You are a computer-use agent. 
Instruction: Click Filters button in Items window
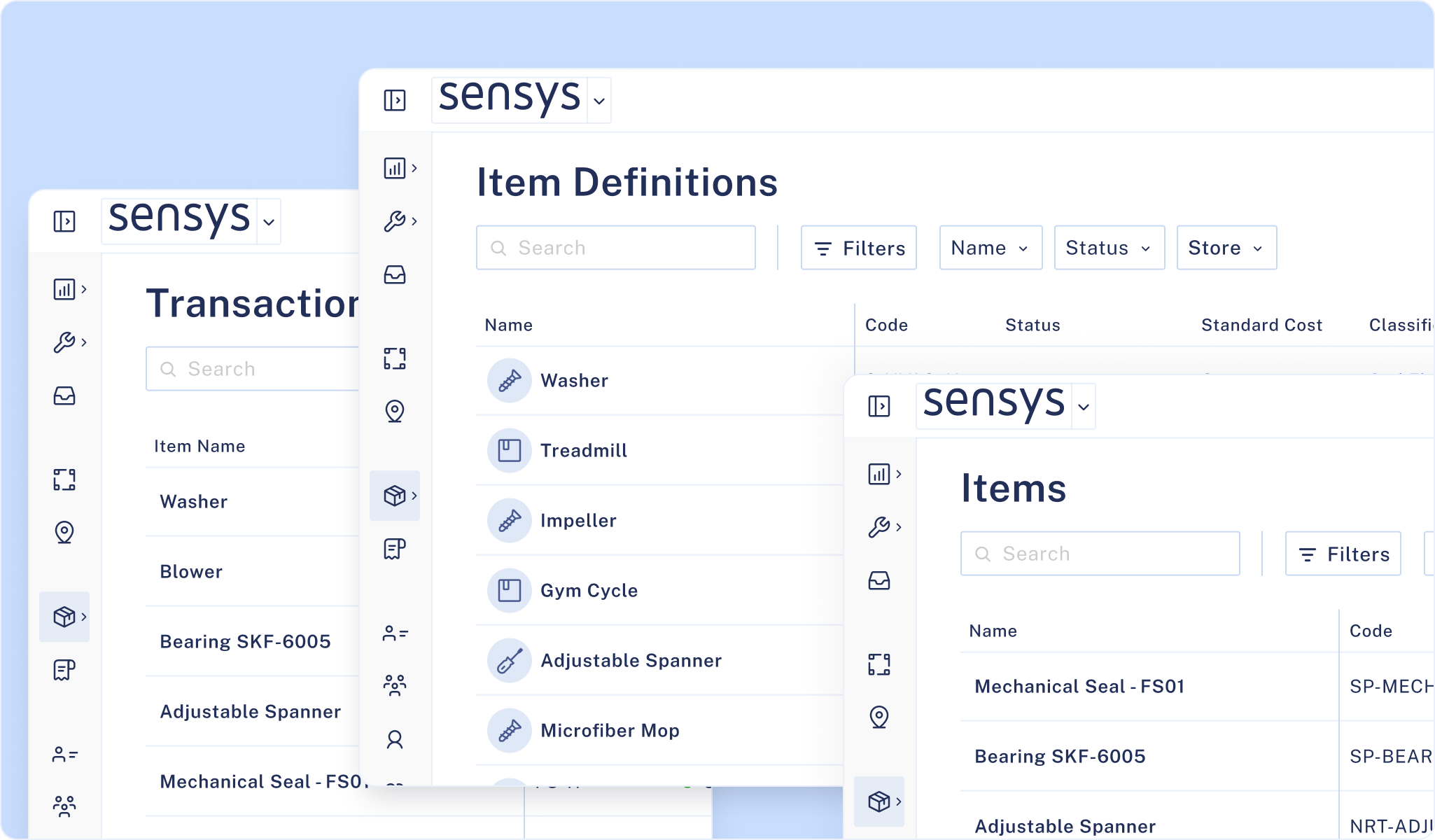(1343, 554)
